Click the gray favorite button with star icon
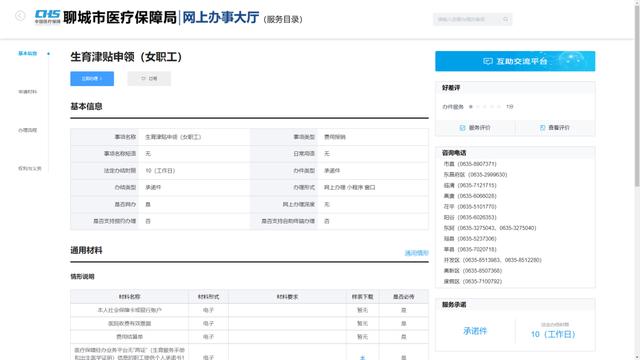Viewport: 640px width, 360px height. pos(149,78)
